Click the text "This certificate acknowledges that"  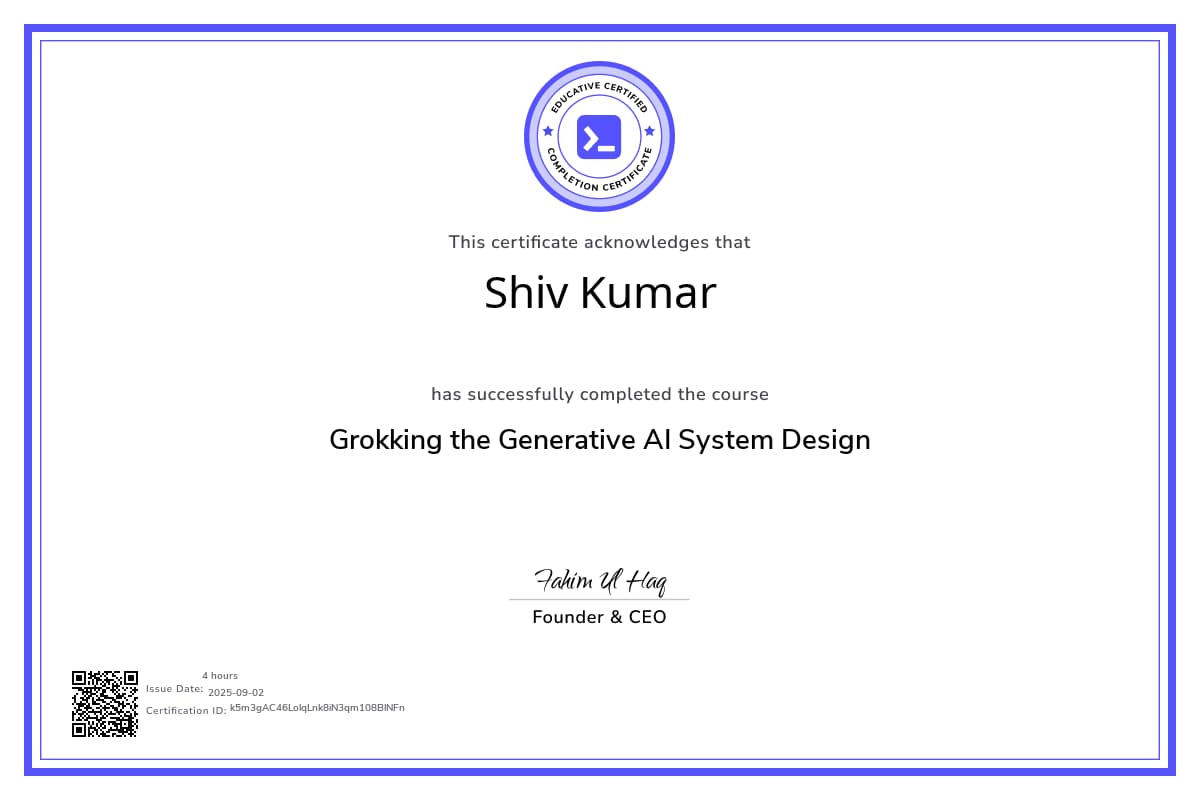(x=600, y=242)
